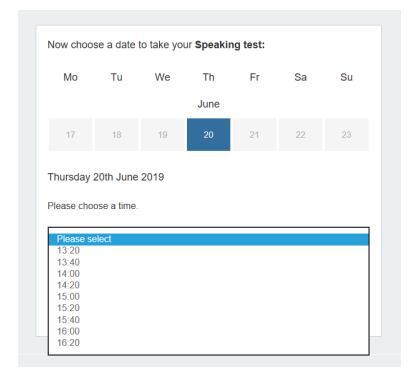Click the Thursday 20th June 2019 text

coord(106,177)
